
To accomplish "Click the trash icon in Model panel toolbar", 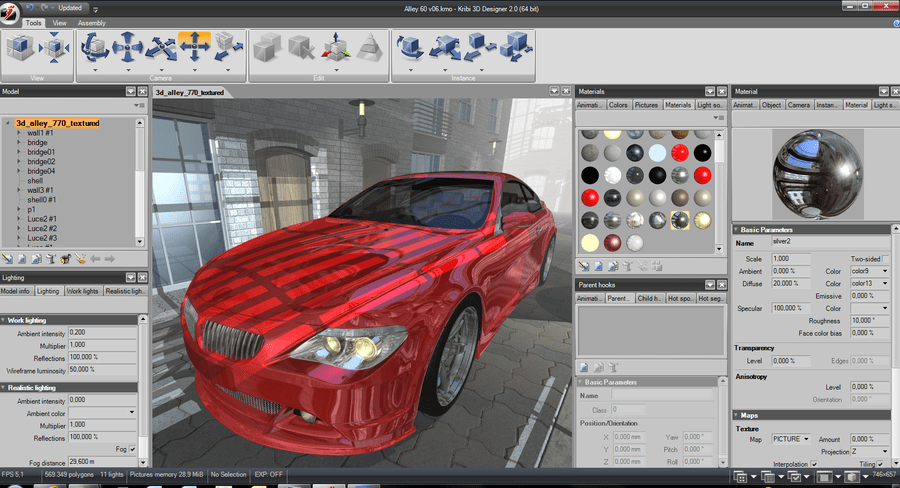I will (51, 260).
